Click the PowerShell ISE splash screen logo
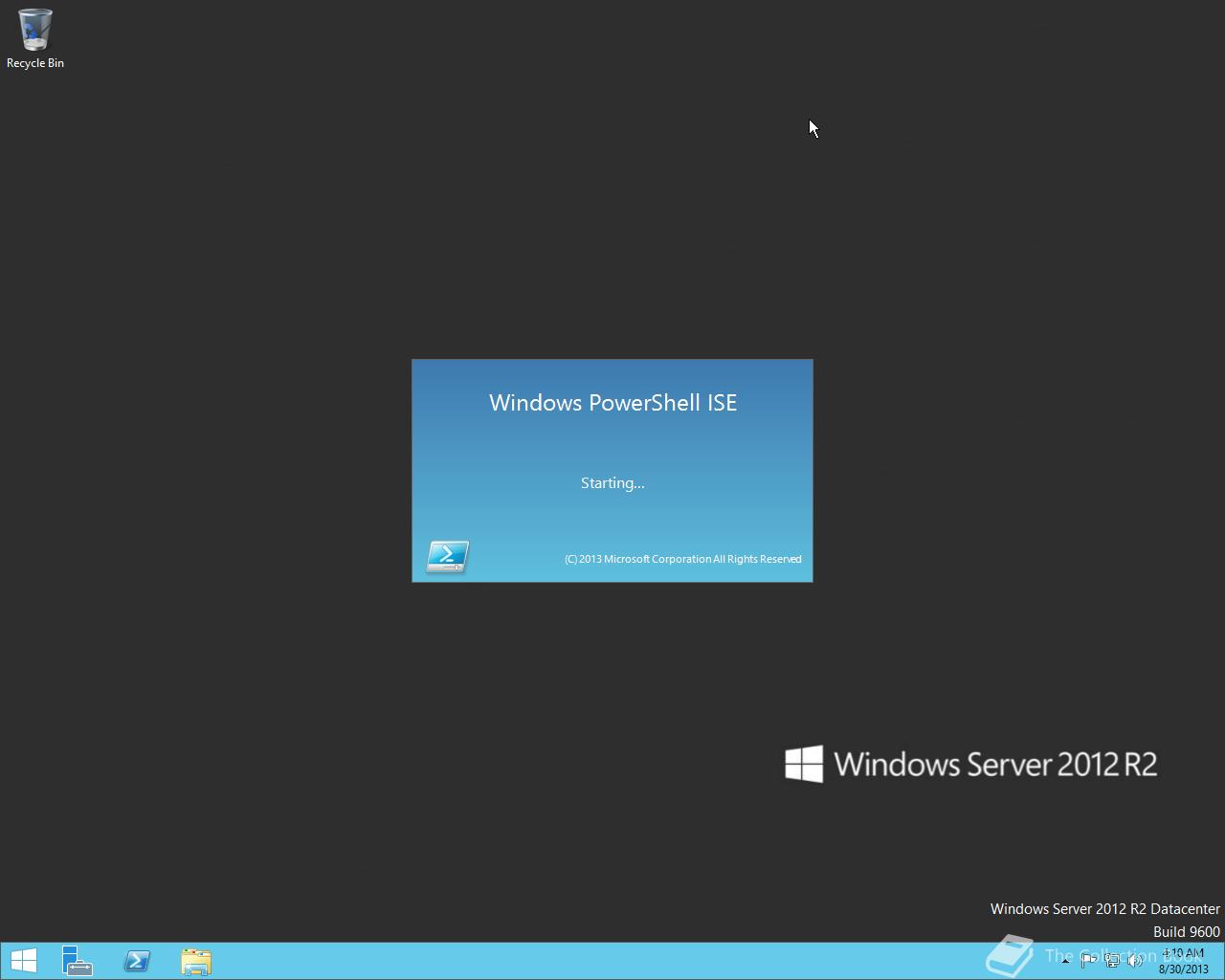Screen dimensions: 1225x980 tap(447, 556)
